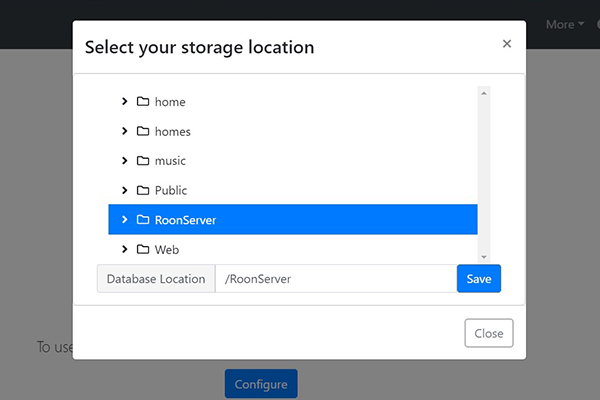
Task: Click the folder list scroll down arrow
Action: click(484, 257)
